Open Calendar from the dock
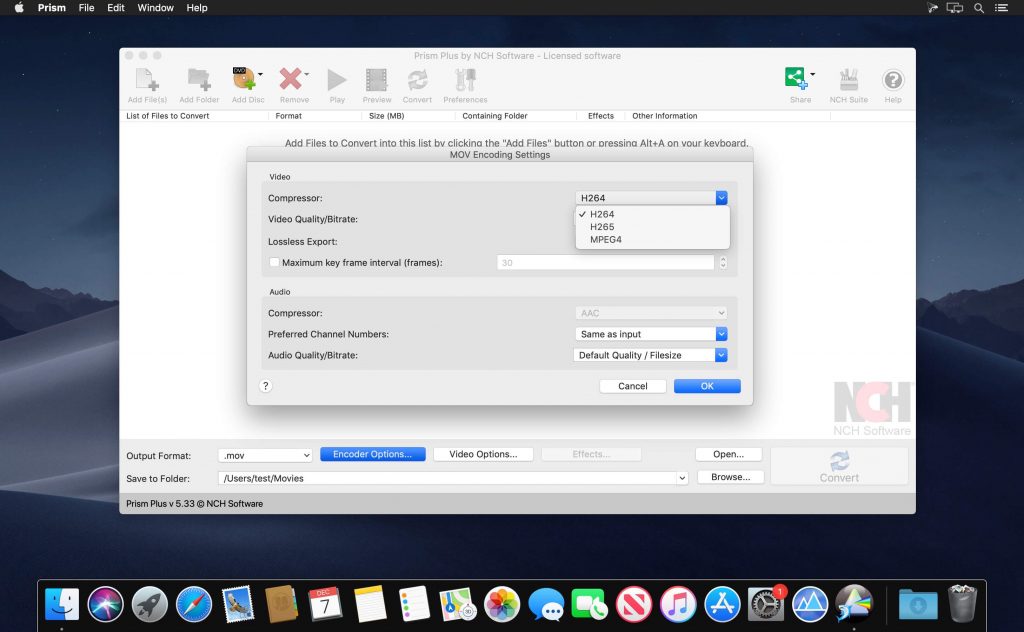Screen dimensions: 1024x632 [325, 604]
